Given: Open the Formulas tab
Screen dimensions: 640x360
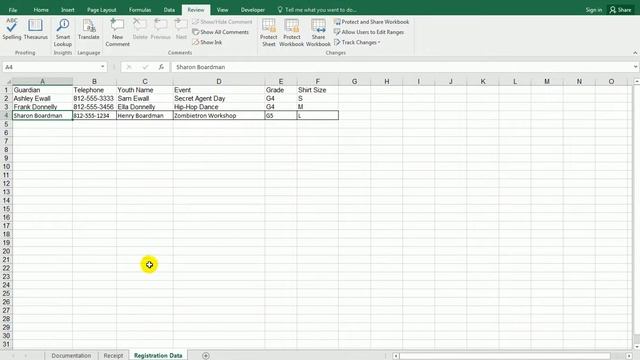Looking at the screenshot, I should click(140, 10).
